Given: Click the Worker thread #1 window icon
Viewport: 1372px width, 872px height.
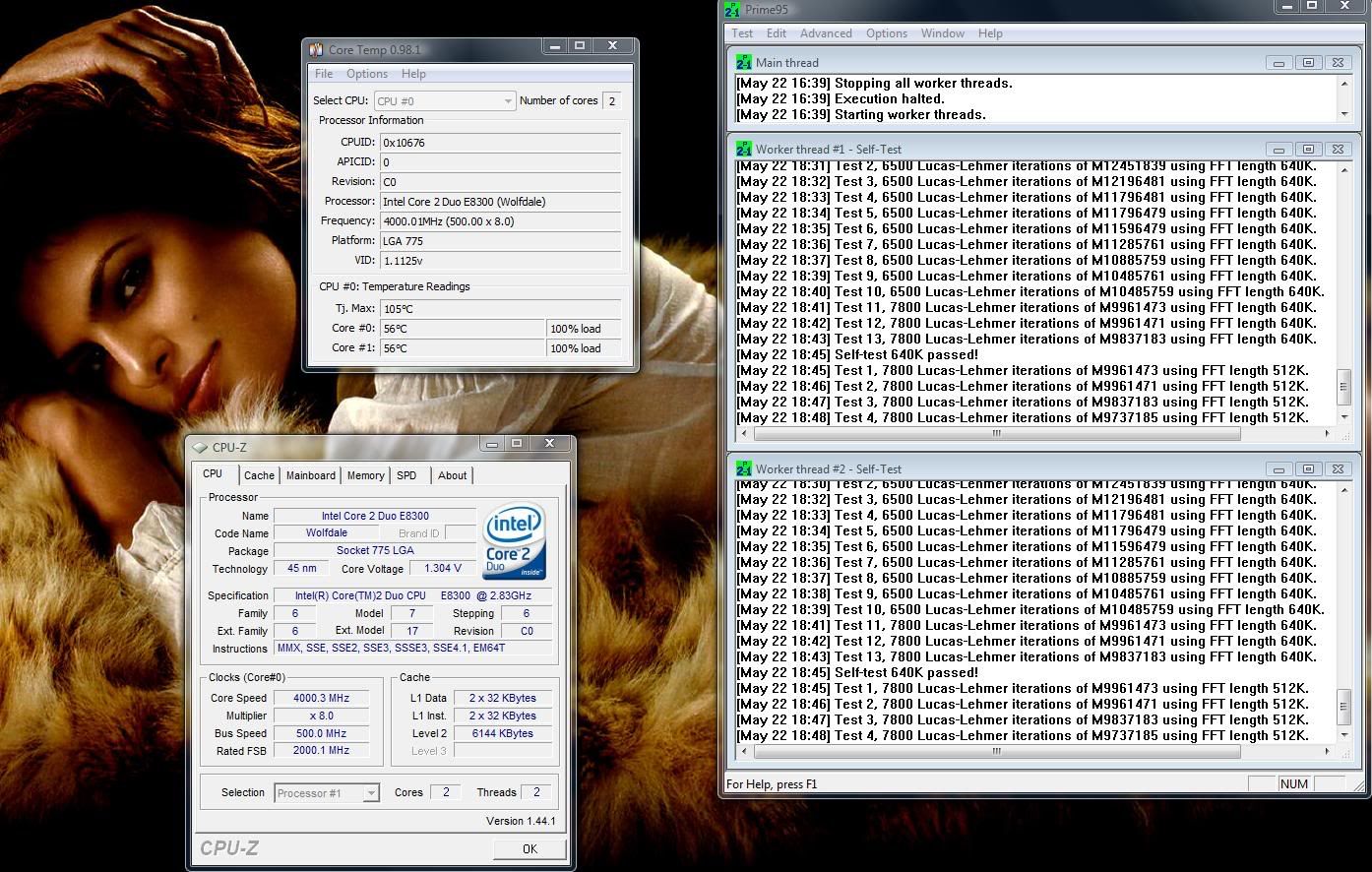Looking at the screenshot, I should (x=744, y=150).
